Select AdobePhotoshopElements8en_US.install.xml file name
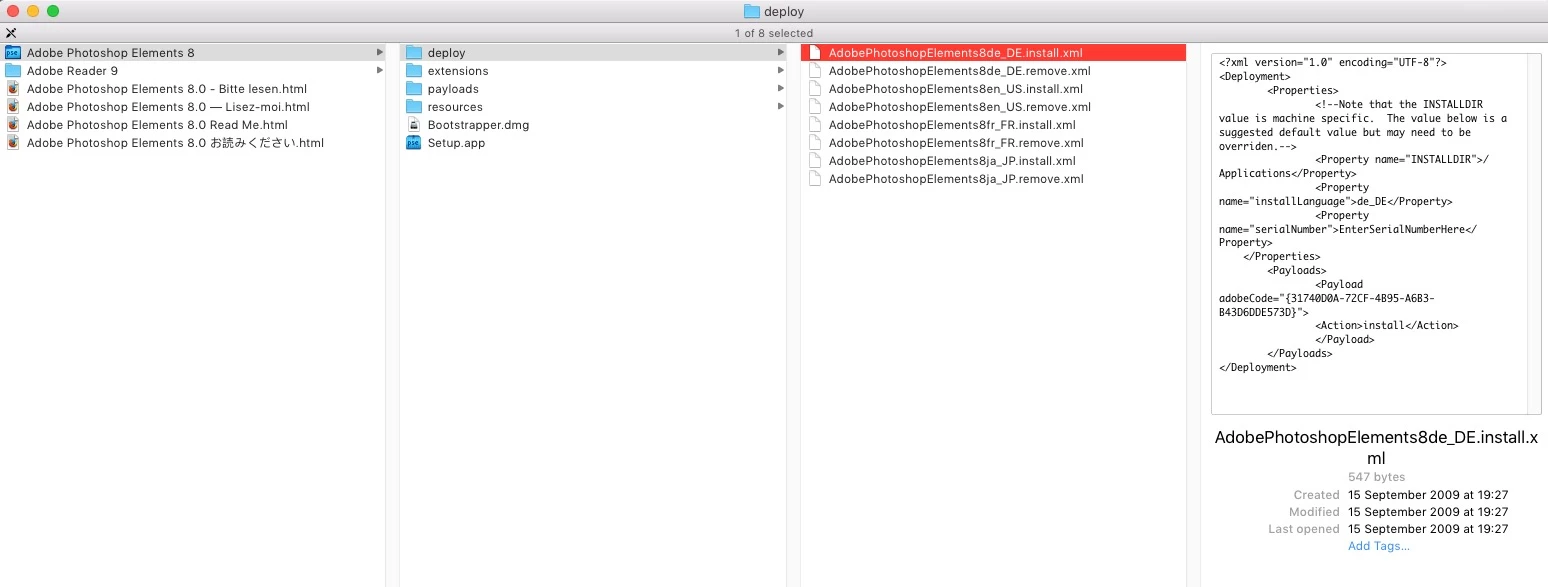The image size is (1548, 587). click(x=955, y=89)
